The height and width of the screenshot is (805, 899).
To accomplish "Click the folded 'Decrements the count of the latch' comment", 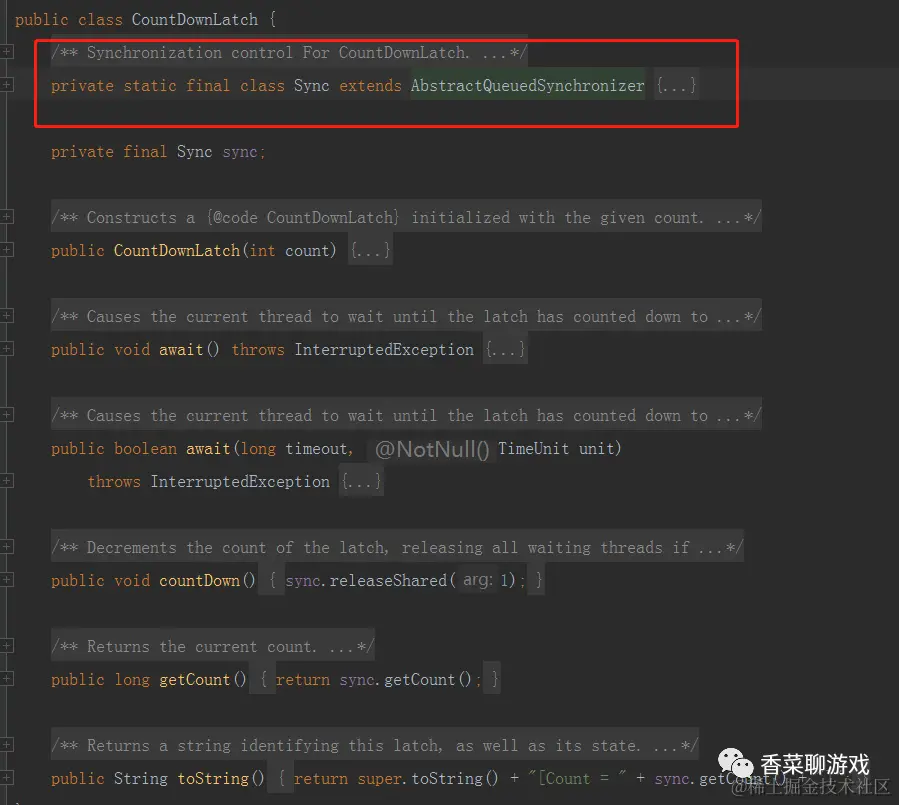I will [x=397, y=548].
